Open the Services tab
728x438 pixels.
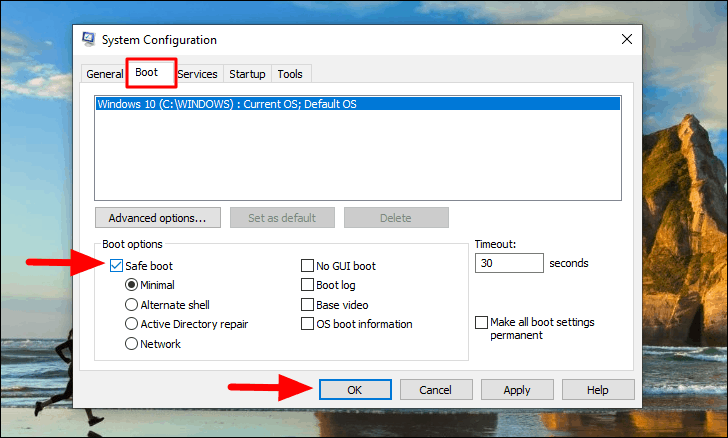197,74
